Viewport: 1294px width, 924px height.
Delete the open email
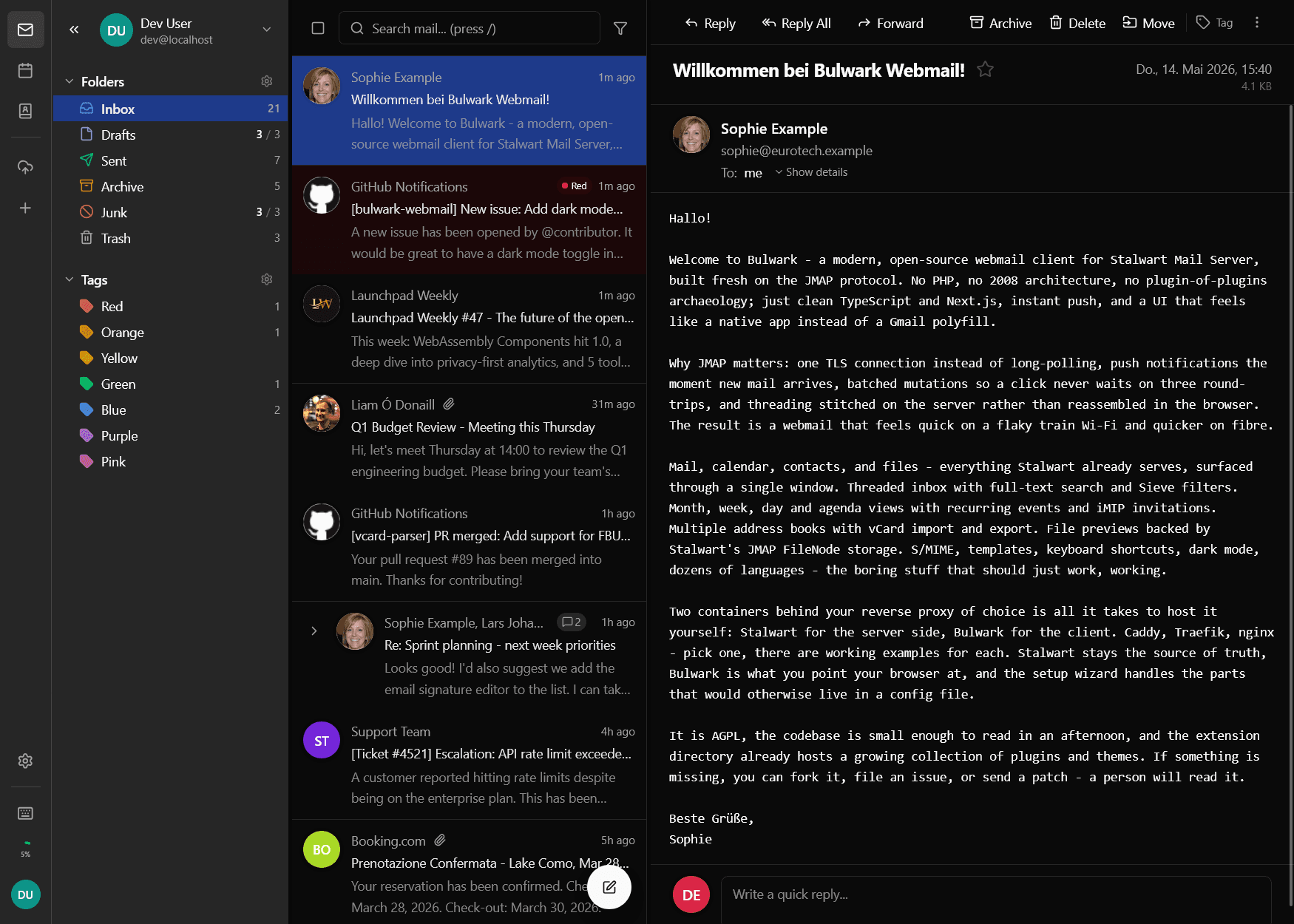pyautogui.click(x=1077, y=23)
